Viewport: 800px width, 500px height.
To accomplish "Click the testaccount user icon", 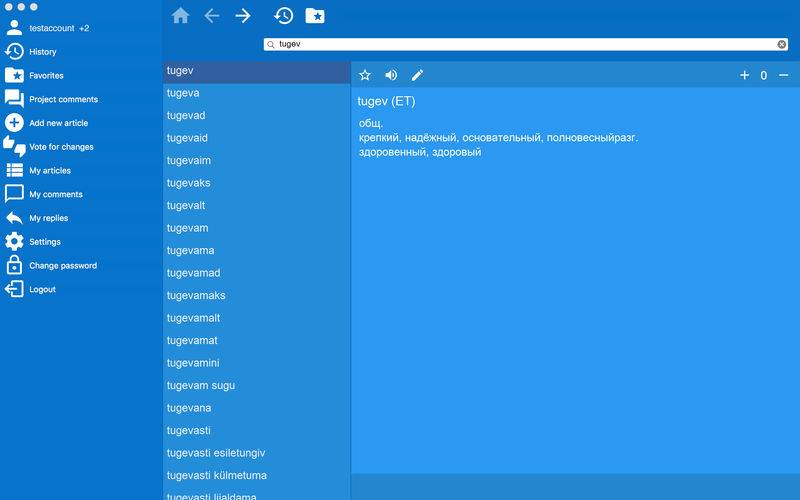I will [14, 28].
